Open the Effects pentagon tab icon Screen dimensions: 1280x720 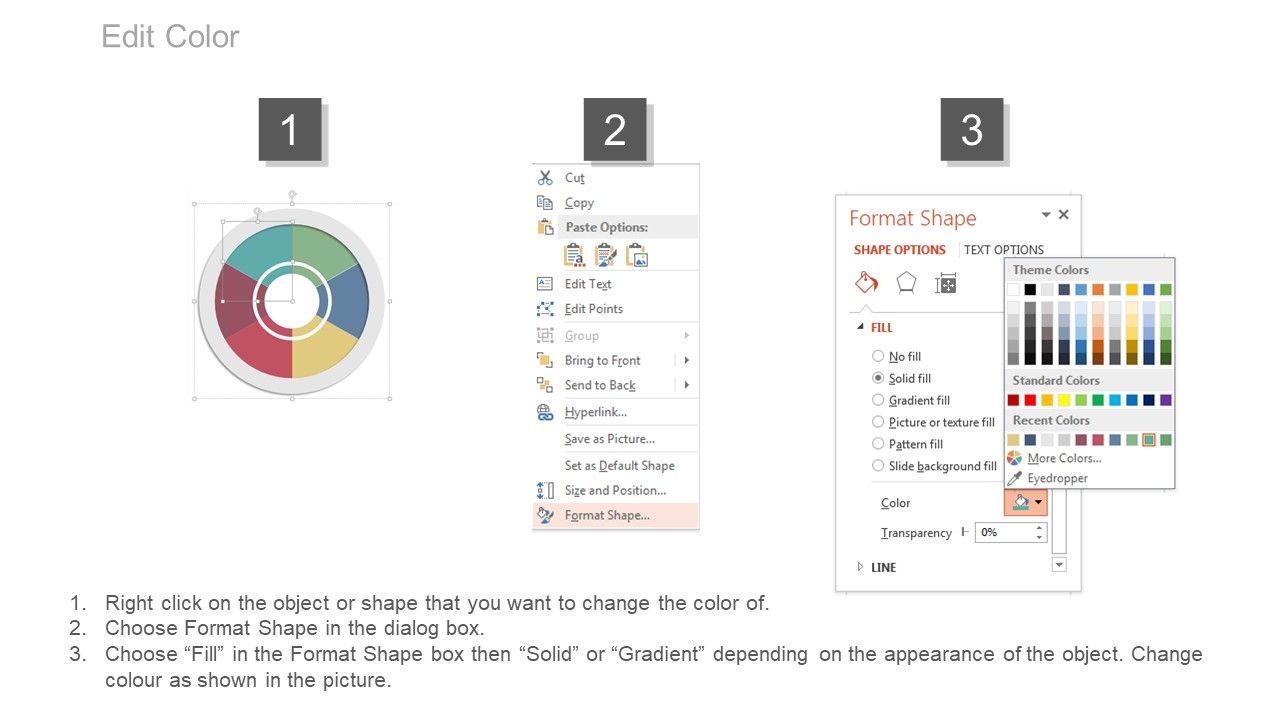click(906, 283)
